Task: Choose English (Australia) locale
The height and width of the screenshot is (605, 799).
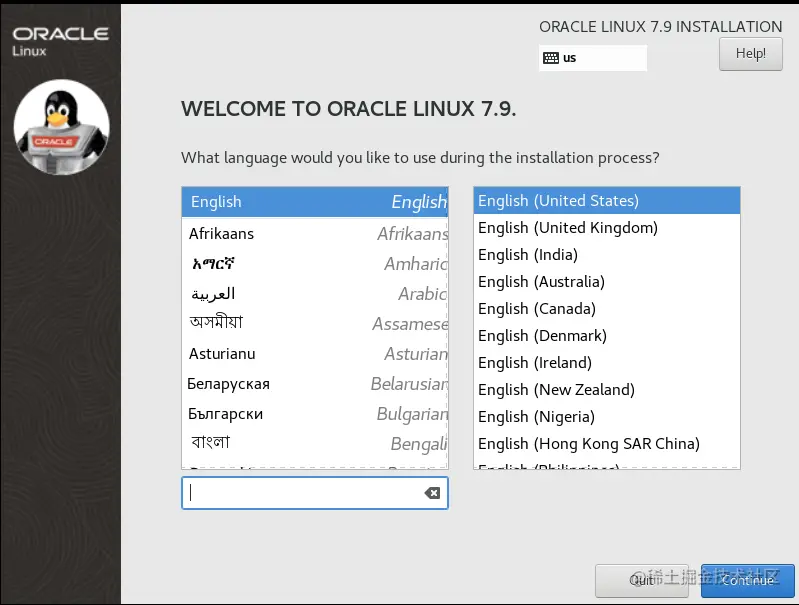Action: [607, 282]
